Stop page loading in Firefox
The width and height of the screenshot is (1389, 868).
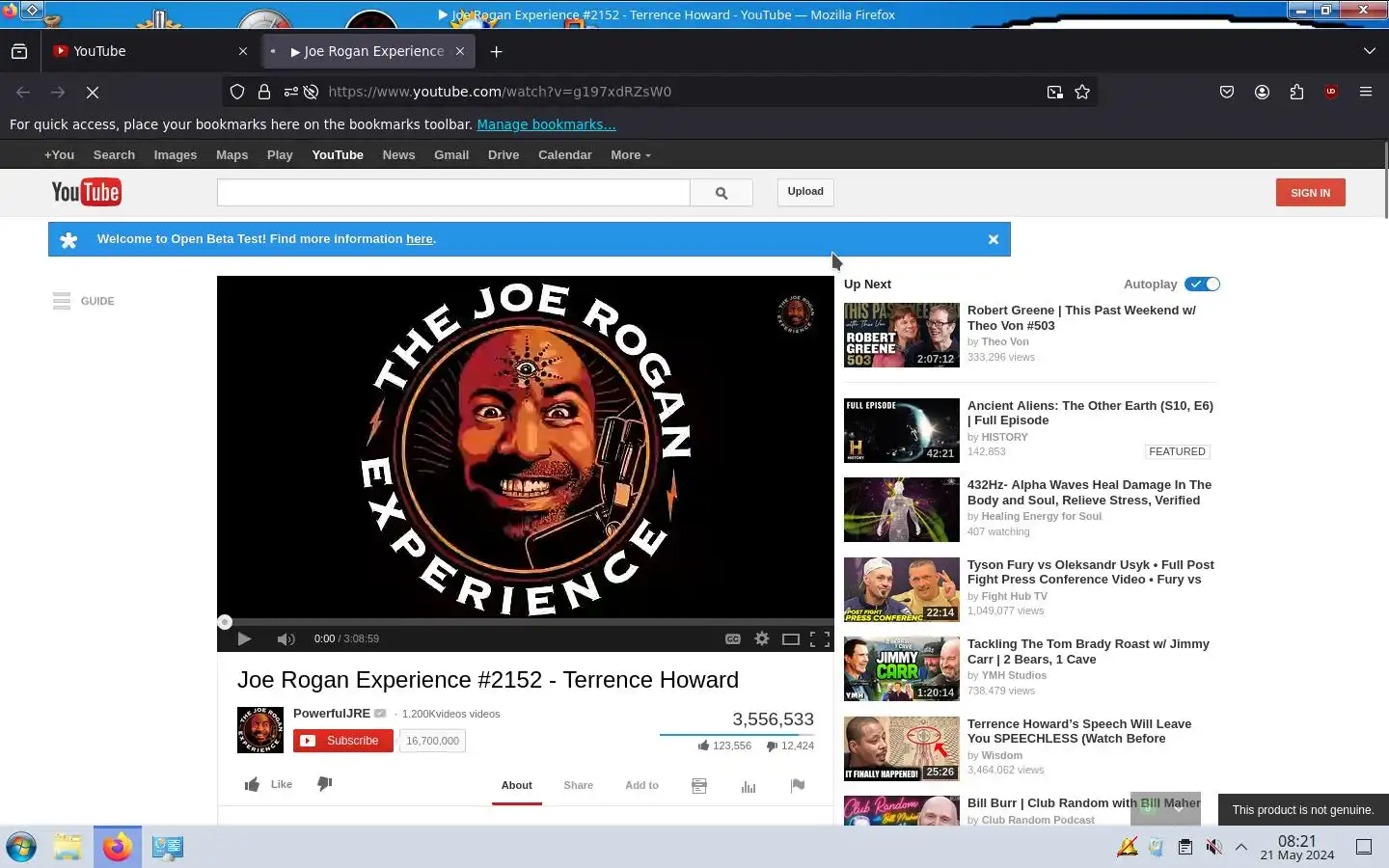tap(93, 92)
